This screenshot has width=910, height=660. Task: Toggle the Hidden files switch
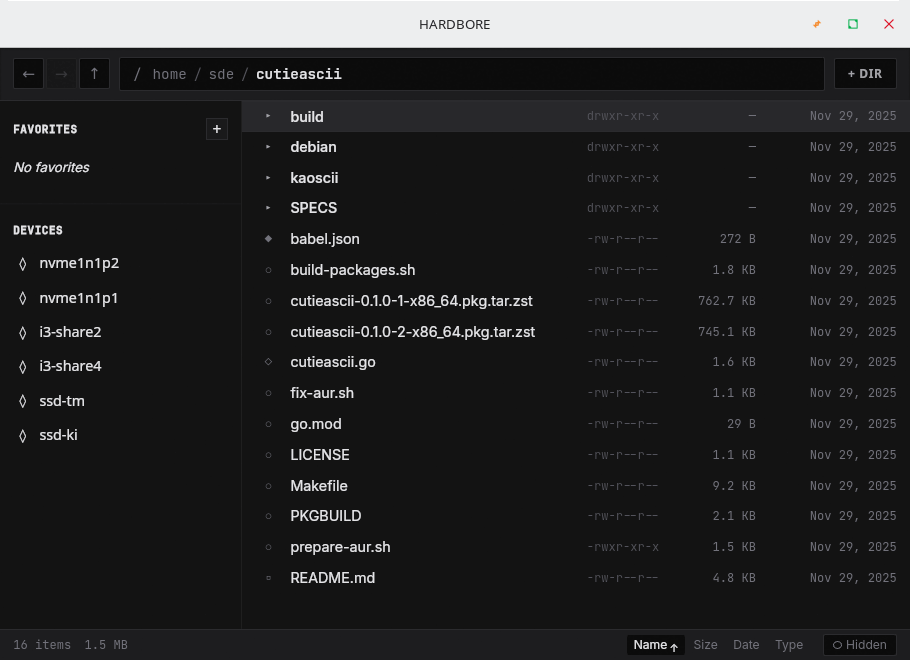tap(859, 645)
